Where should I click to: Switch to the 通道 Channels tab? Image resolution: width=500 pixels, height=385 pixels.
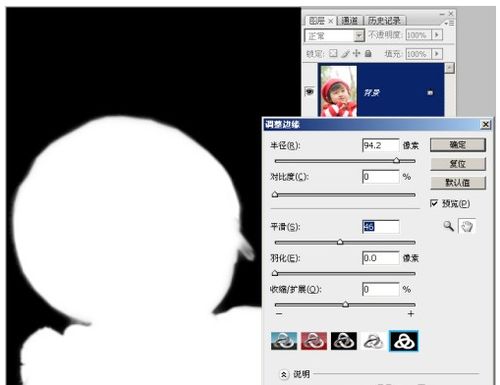[350, 21]
